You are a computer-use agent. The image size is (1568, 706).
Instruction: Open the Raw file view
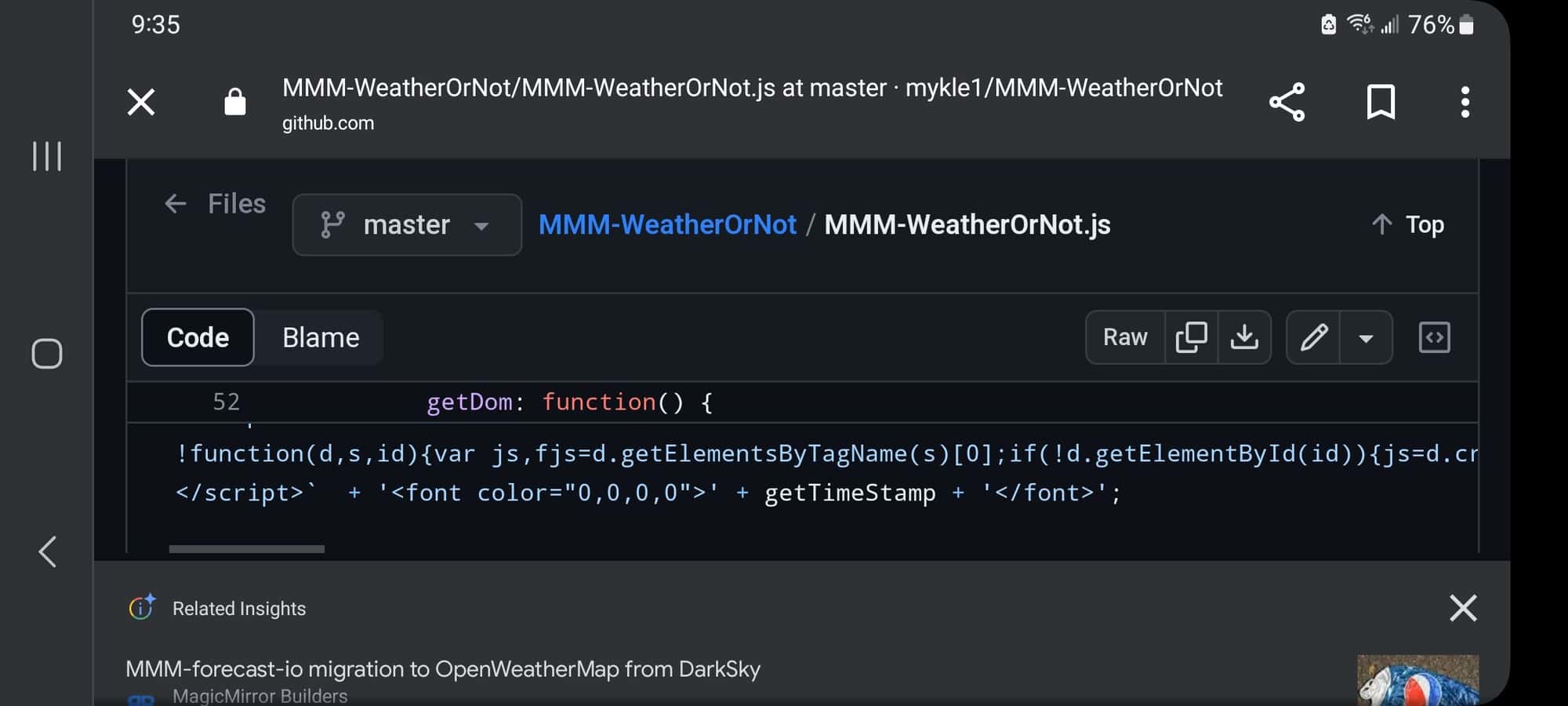(x=1125, y=337)
